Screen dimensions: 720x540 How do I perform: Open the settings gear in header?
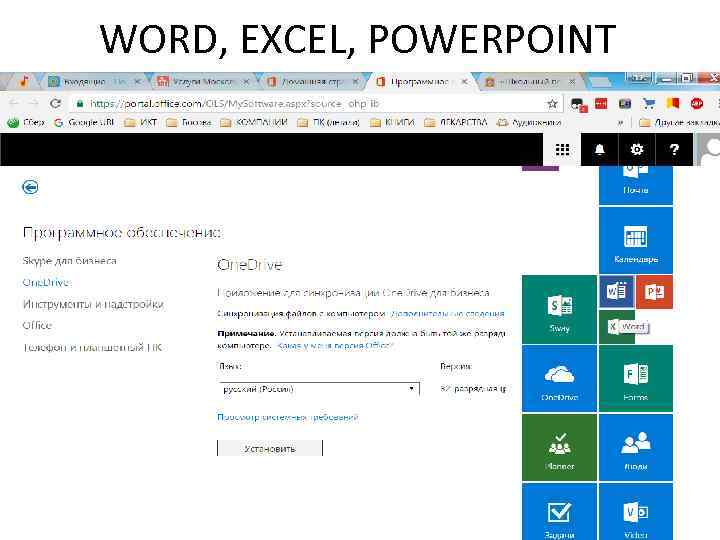click(x=637, y=150)
